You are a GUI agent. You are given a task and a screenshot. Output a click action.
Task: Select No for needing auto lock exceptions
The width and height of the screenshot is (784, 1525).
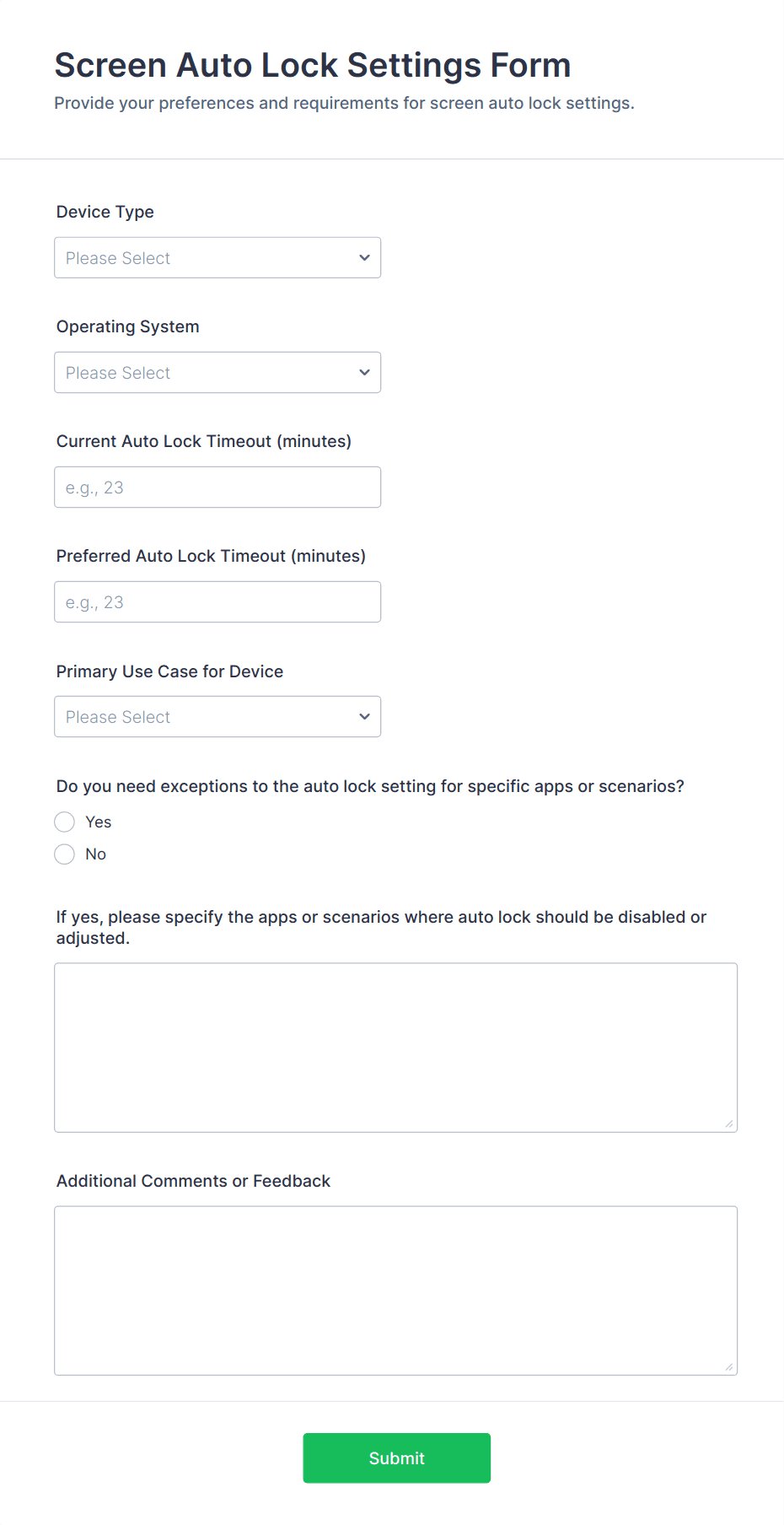point(64,854)
